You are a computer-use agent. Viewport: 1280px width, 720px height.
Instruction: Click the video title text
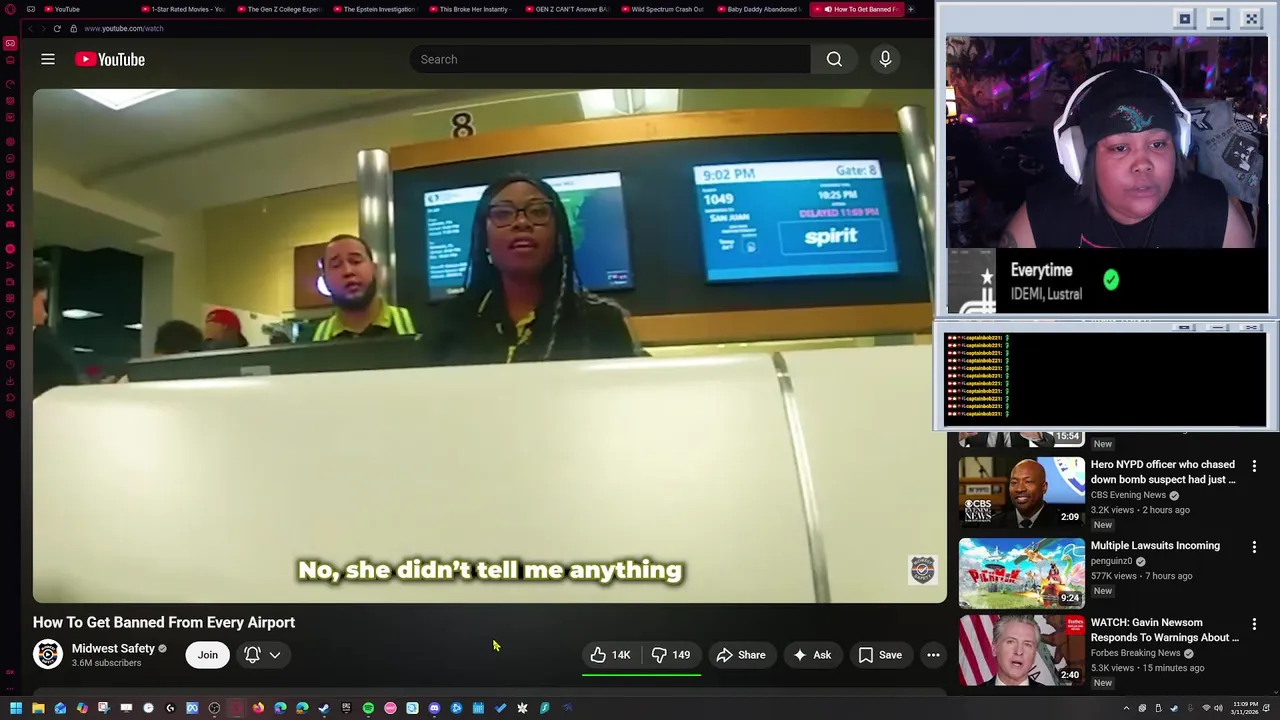coord(164,622)
